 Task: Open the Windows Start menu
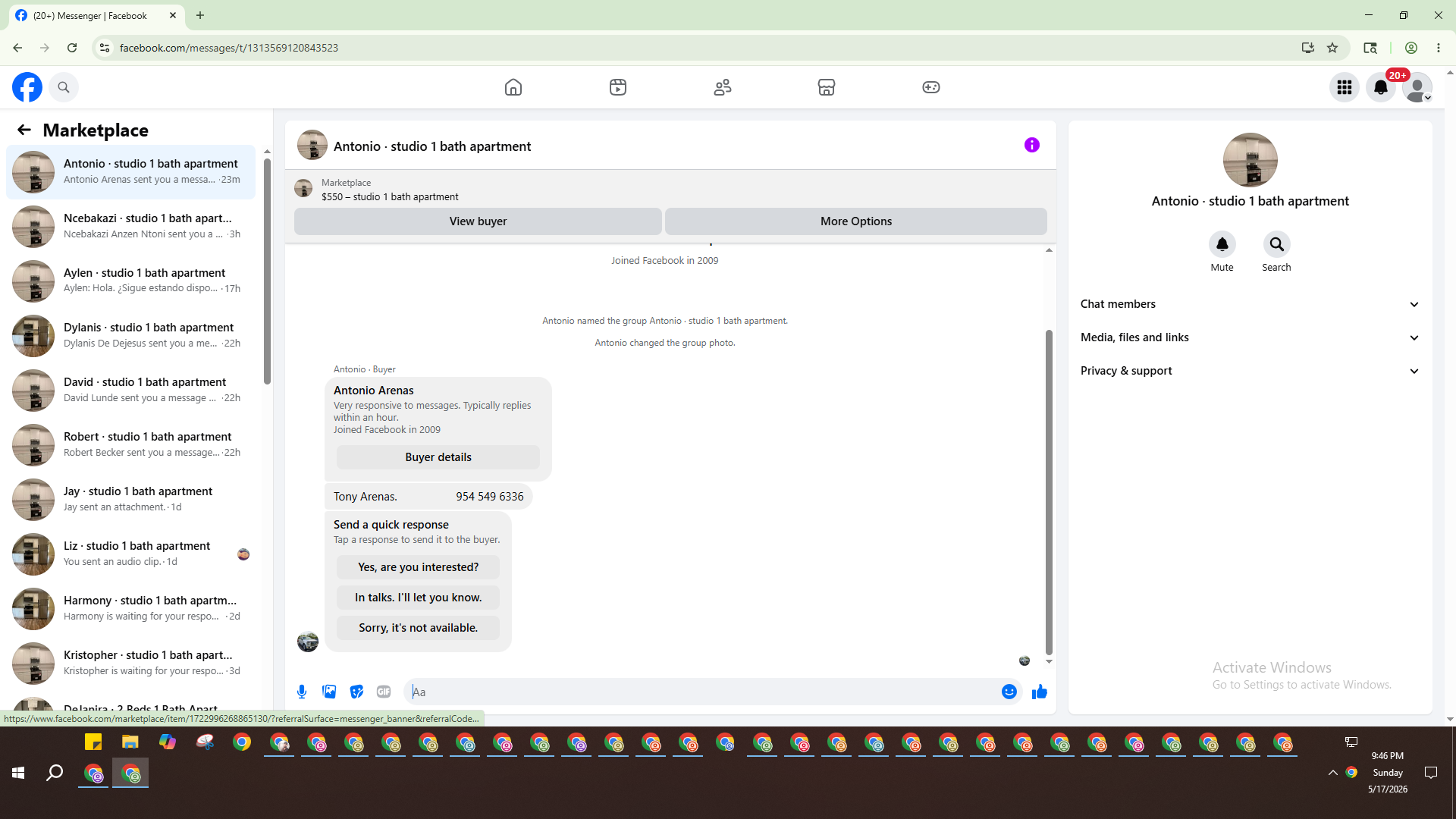click(18, 773)
